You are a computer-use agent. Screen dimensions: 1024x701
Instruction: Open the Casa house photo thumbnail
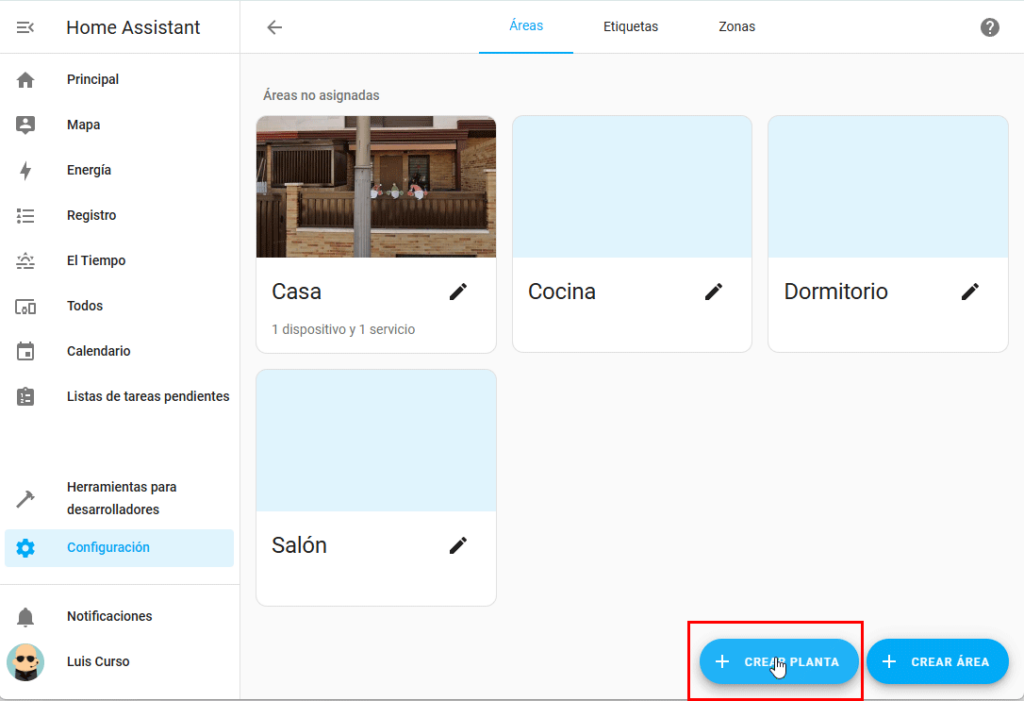(376, 187)
